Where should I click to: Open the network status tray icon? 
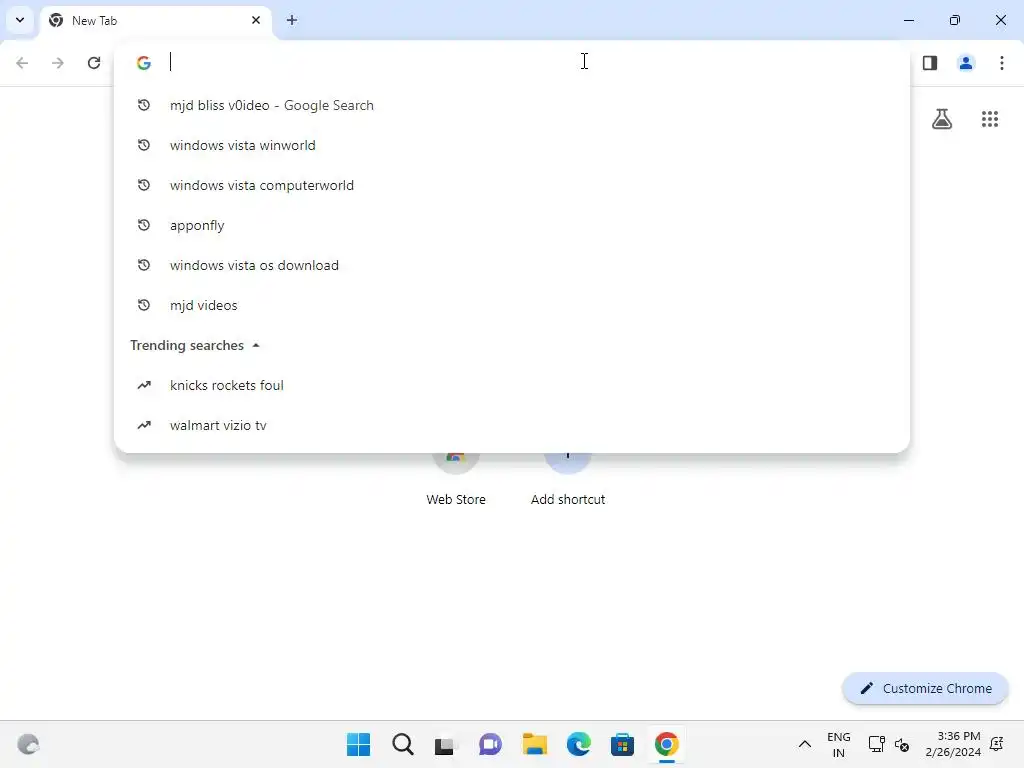[876, 744]
